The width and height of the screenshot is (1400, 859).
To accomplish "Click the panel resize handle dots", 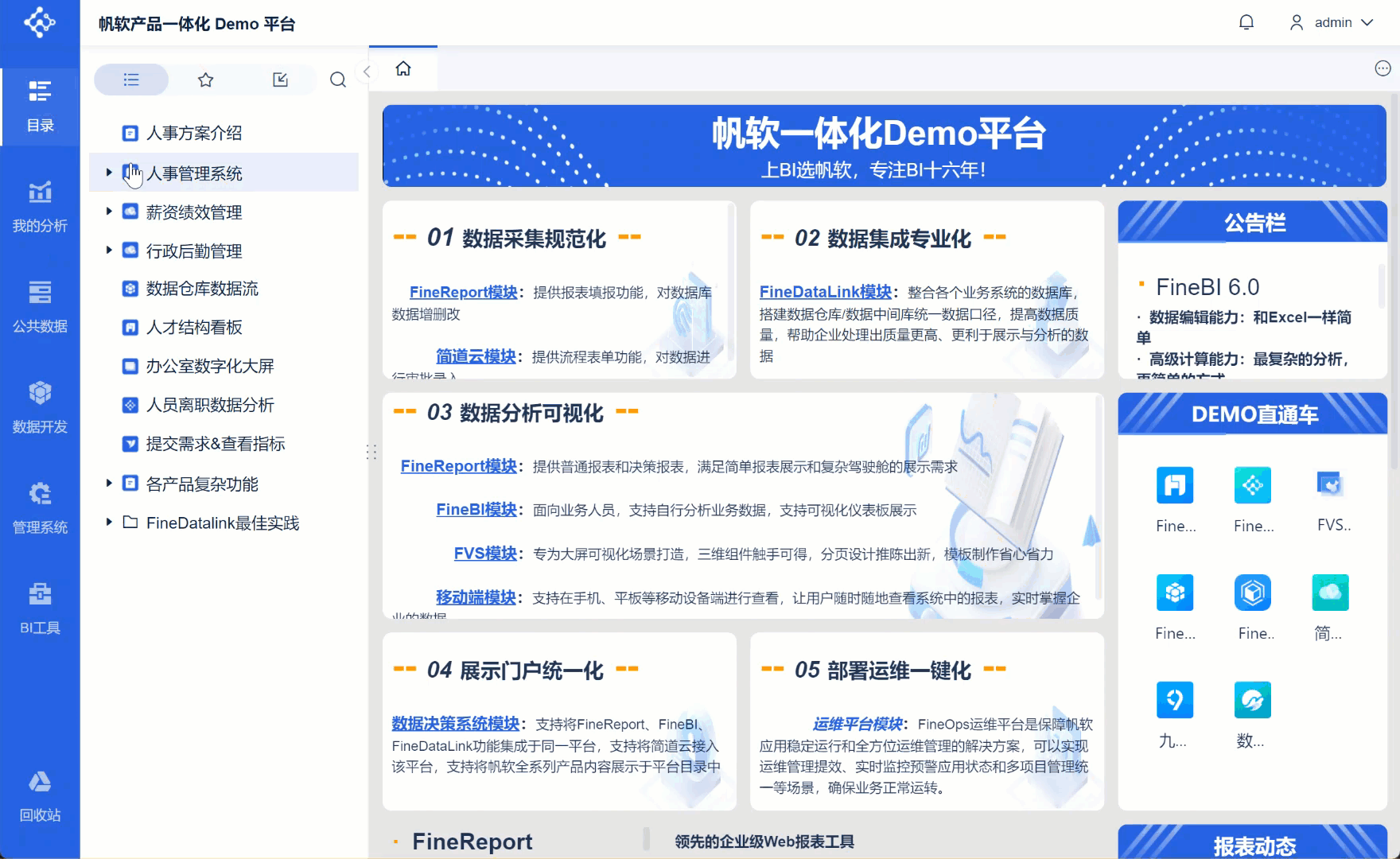I will (x=371, y=452).
